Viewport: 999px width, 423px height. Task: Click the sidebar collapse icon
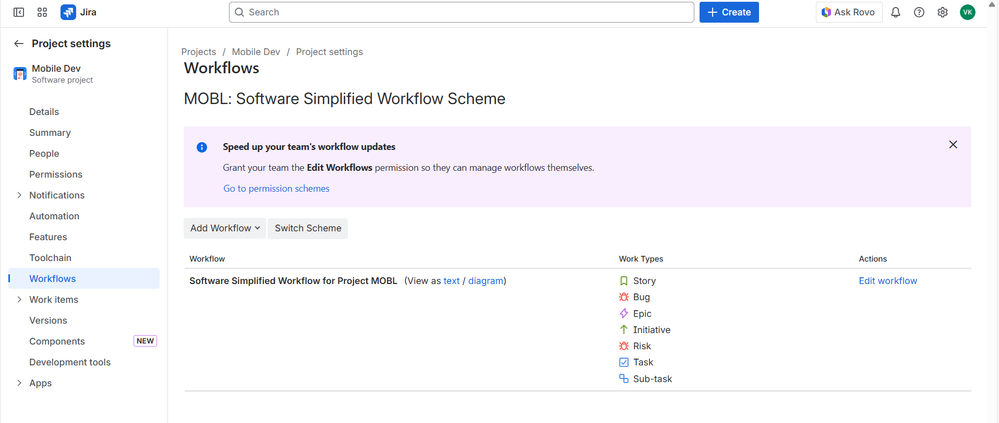[x=18, y=12]
